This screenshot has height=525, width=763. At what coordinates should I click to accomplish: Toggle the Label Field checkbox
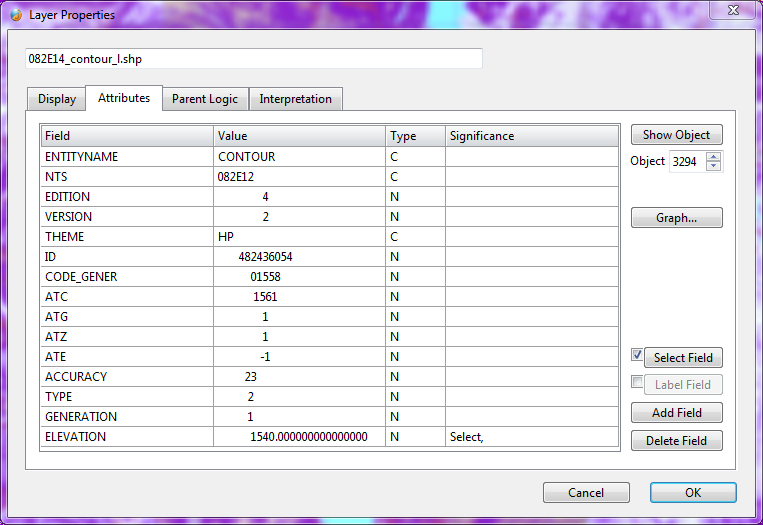pyautogui.click(x=637, y=383)
